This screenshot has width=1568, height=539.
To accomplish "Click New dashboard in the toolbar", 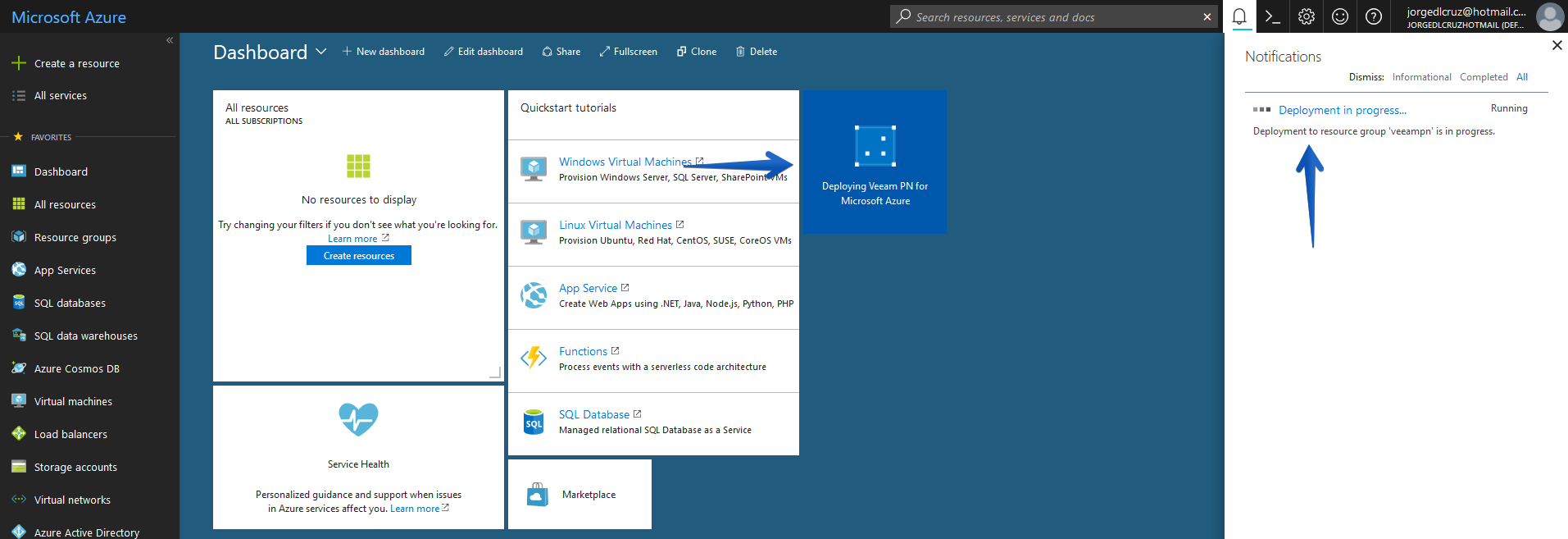I will click(x=384, y=52).
